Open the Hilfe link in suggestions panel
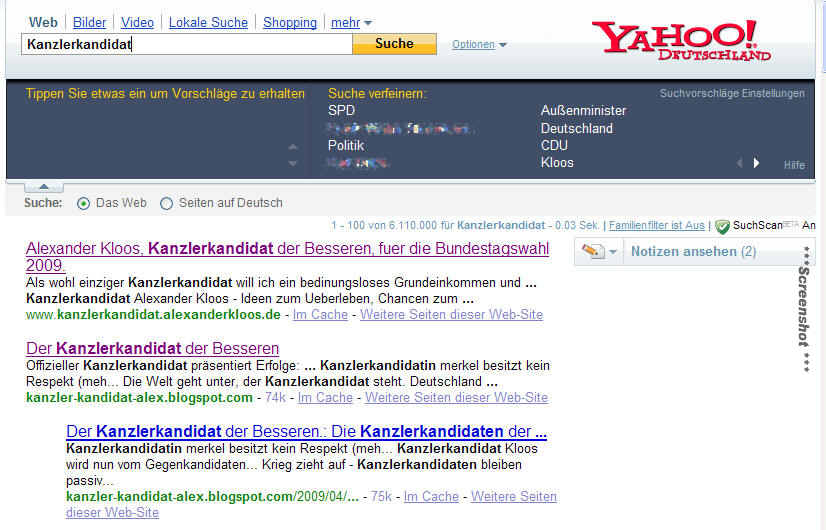Viewport: 826px width, 530px height. tap(794, 165)
